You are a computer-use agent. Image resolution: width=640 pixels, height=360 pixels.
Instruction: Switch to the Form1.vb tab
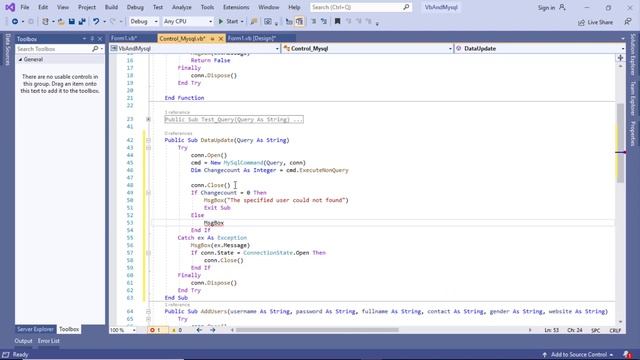click(x=124, y=38)
